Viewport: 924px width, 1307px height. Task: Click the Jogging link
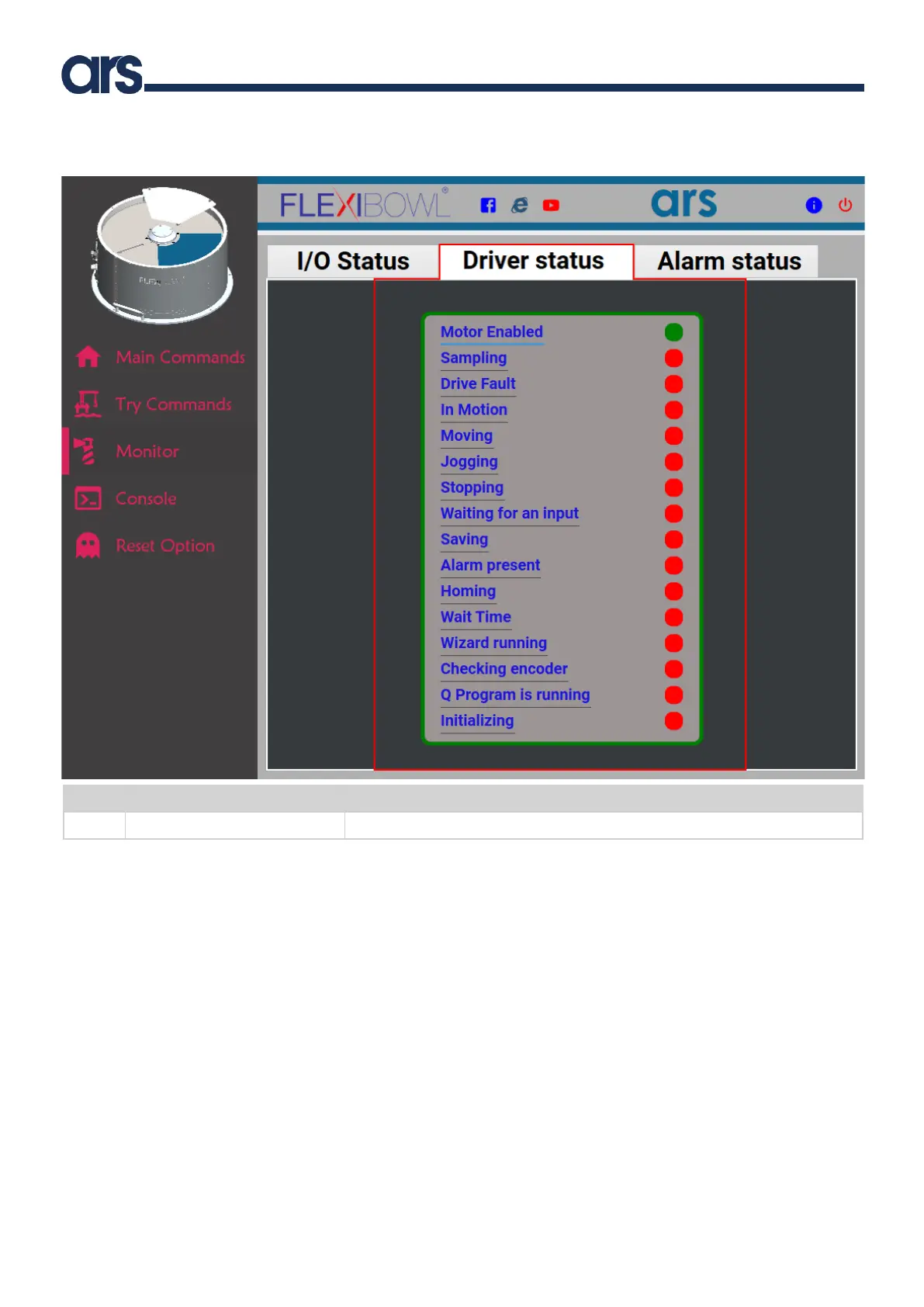click(469, 462)
